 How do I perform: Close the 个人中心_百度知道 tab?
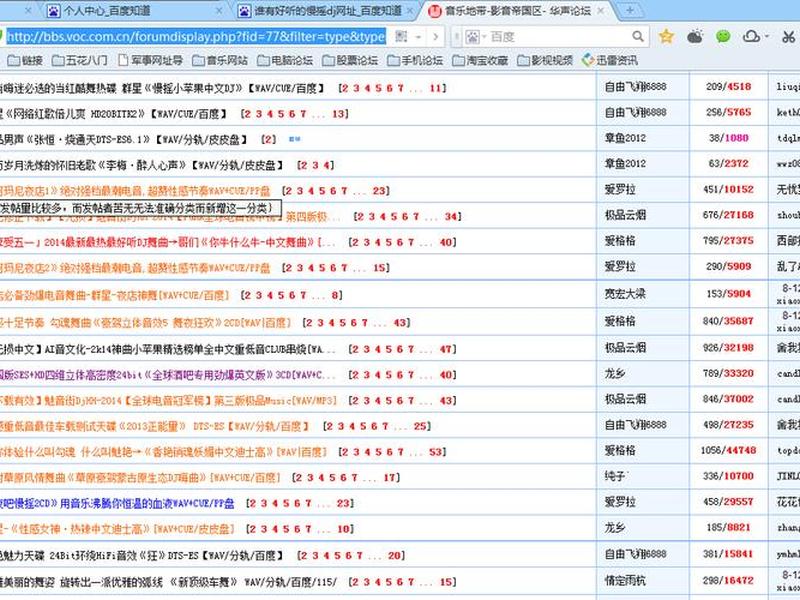pos(219,11)
